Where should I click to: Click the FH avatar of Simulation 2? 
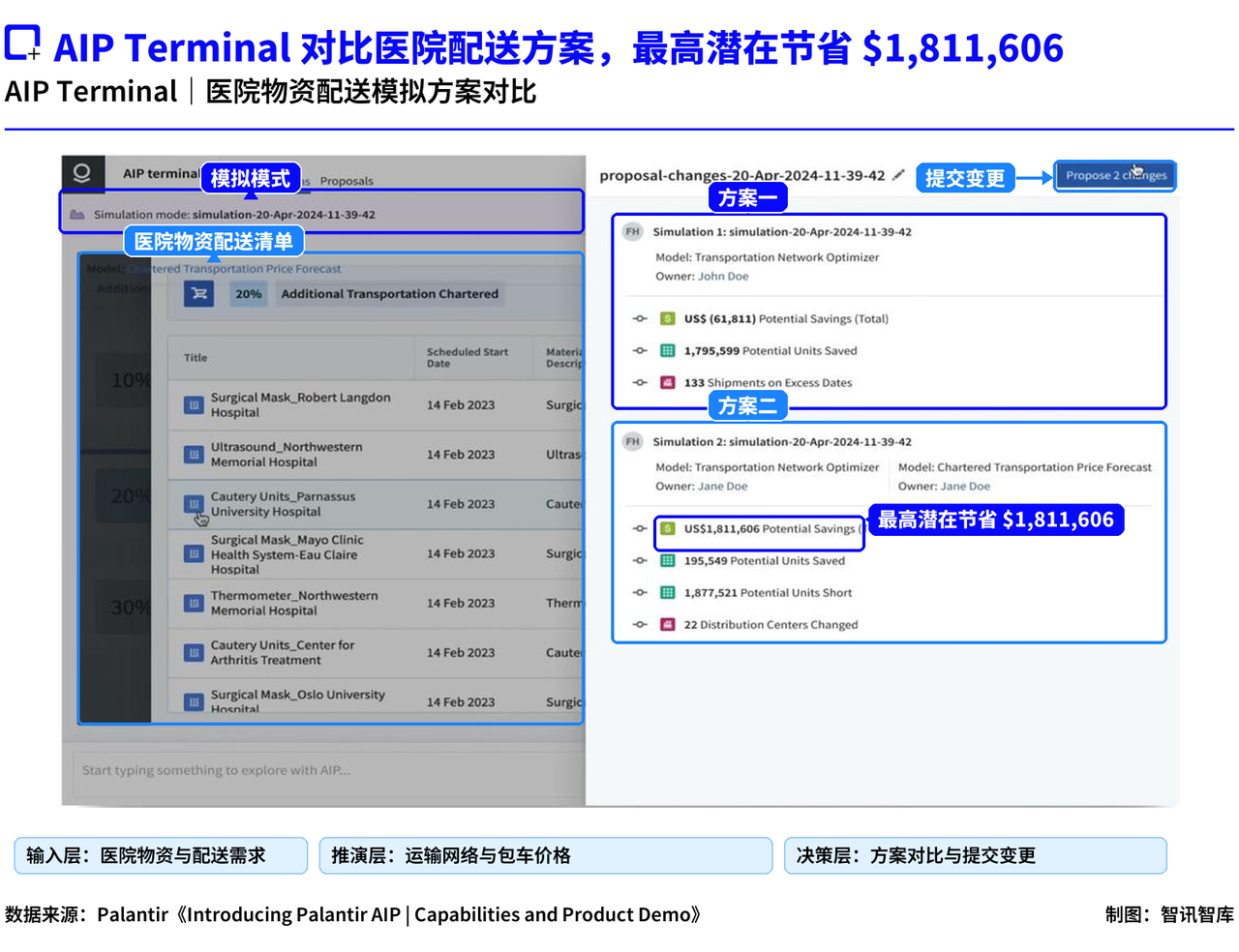point(633,441)
